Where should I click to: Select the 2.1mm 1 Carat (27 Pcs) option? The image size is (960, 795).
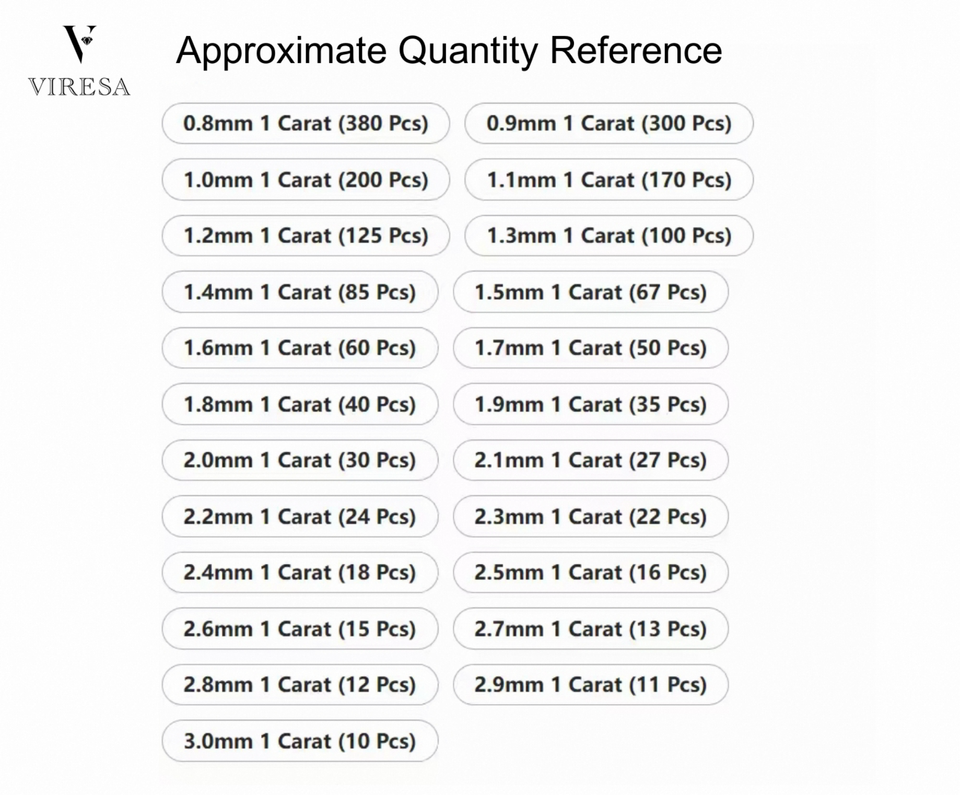(x=590, y=460)
